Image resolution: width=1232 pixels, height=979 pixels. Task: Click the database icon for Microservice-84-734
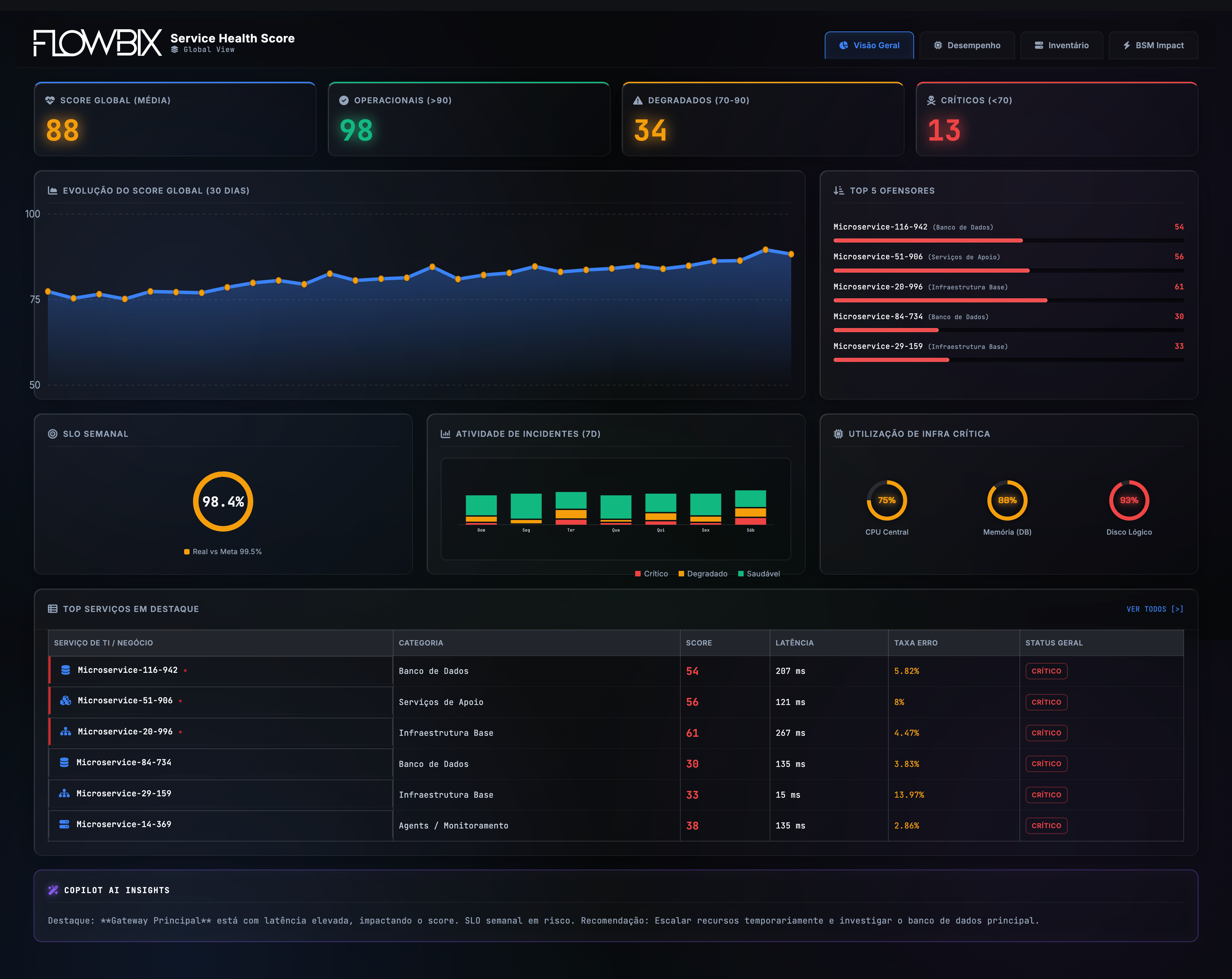(65, 762)
